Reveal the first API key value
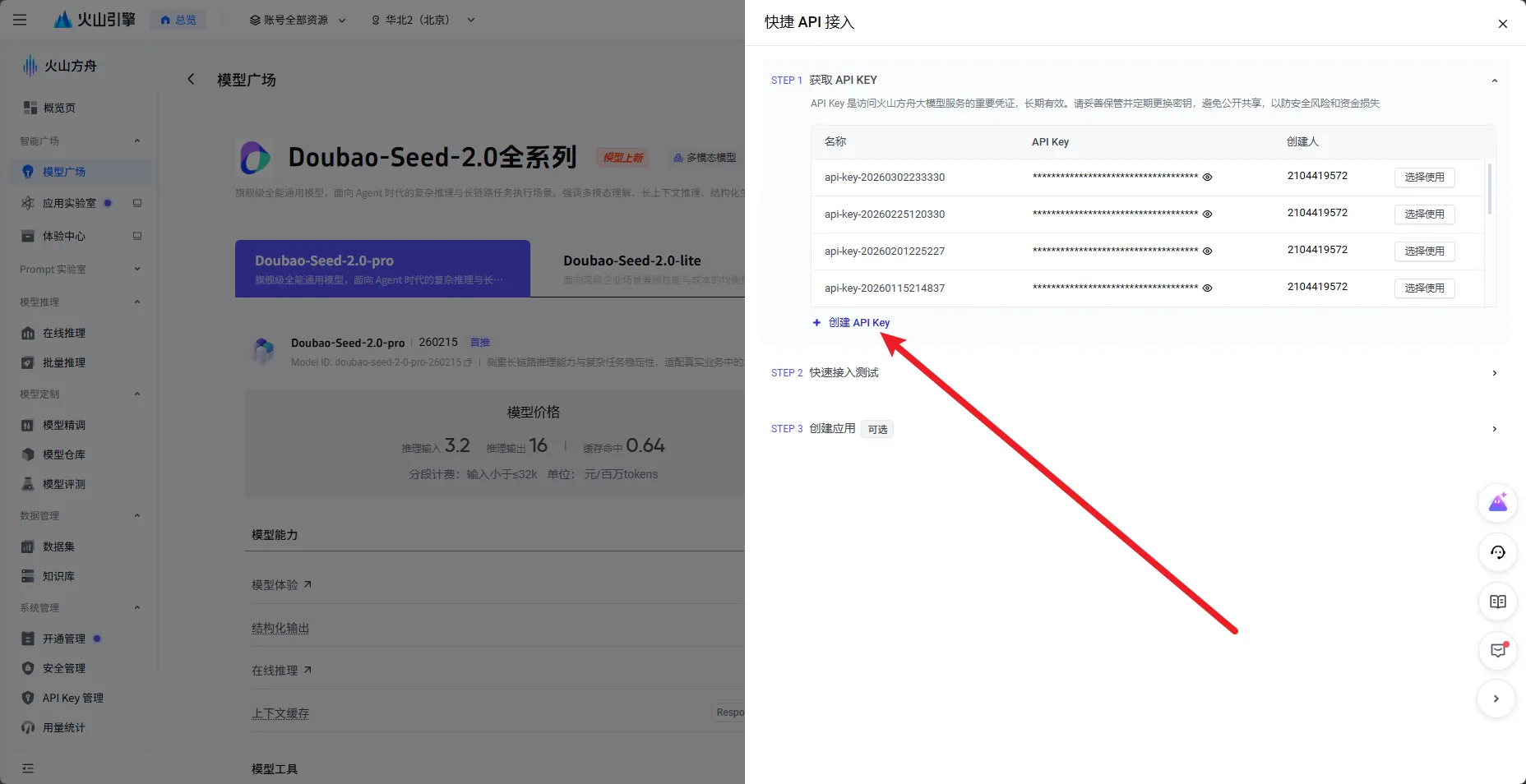This screenshot has width=1526, height=784. (x=1207, y=177)
